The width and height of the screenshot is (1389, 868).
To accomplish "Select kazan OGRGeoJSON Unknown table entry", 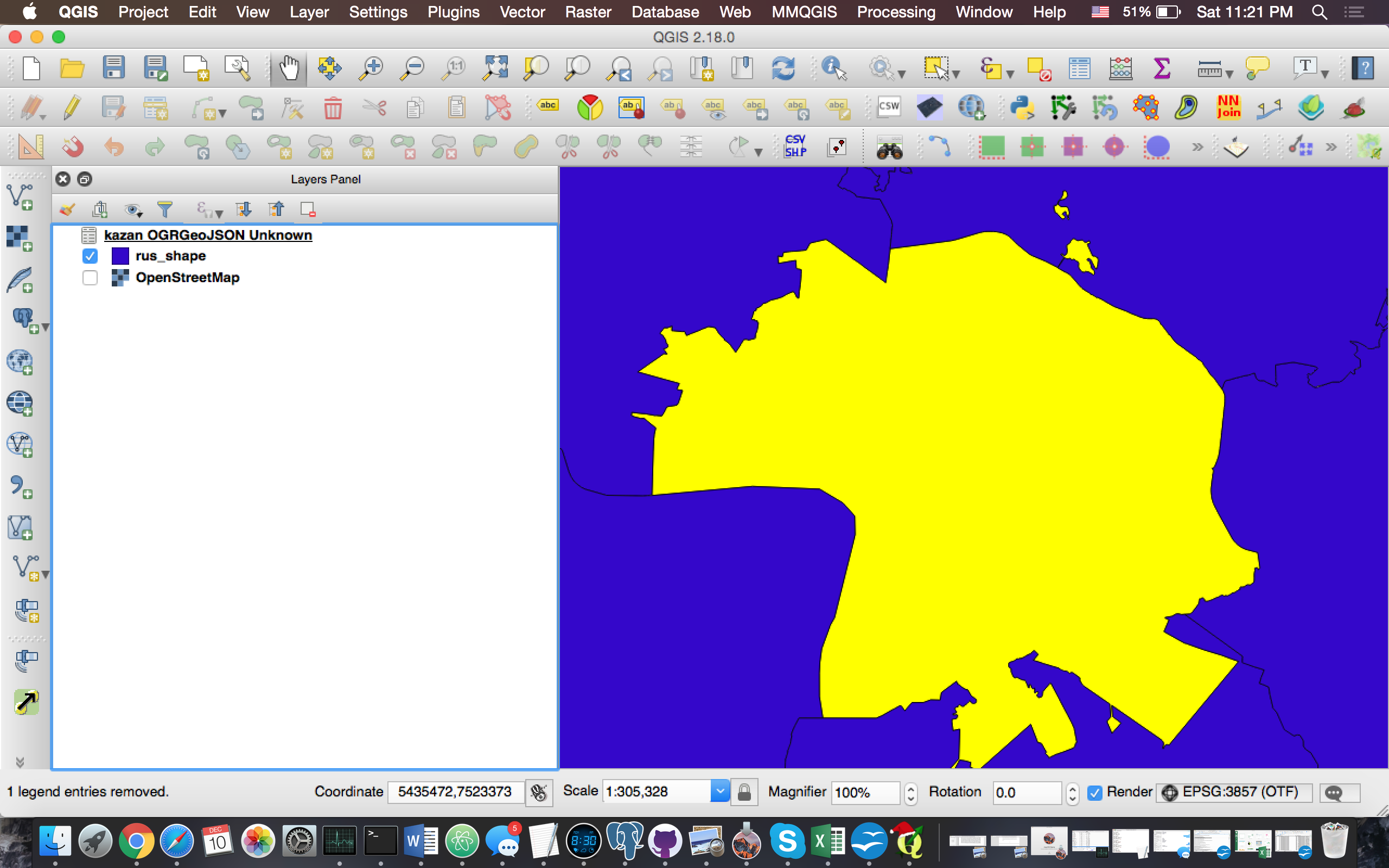I will [208, 235].
